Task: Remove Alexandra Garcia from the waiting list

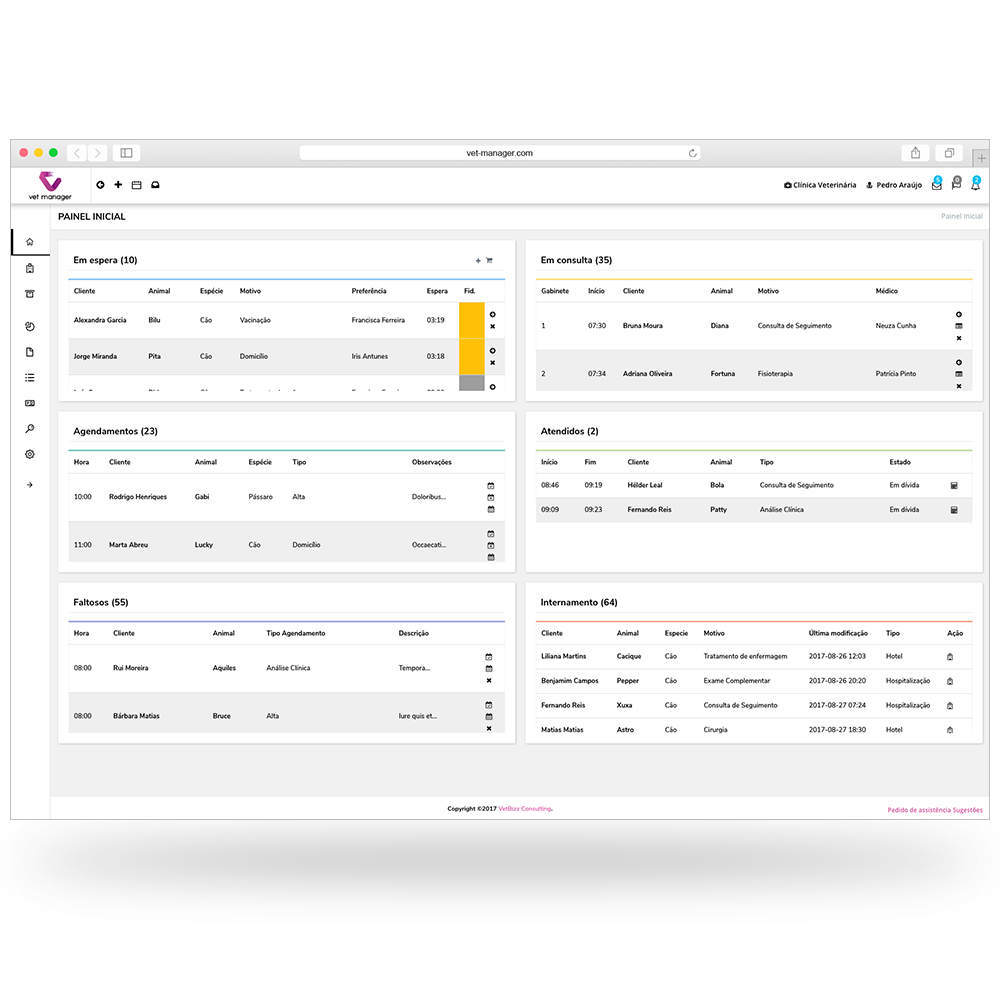Action: [x=492, y=327]
